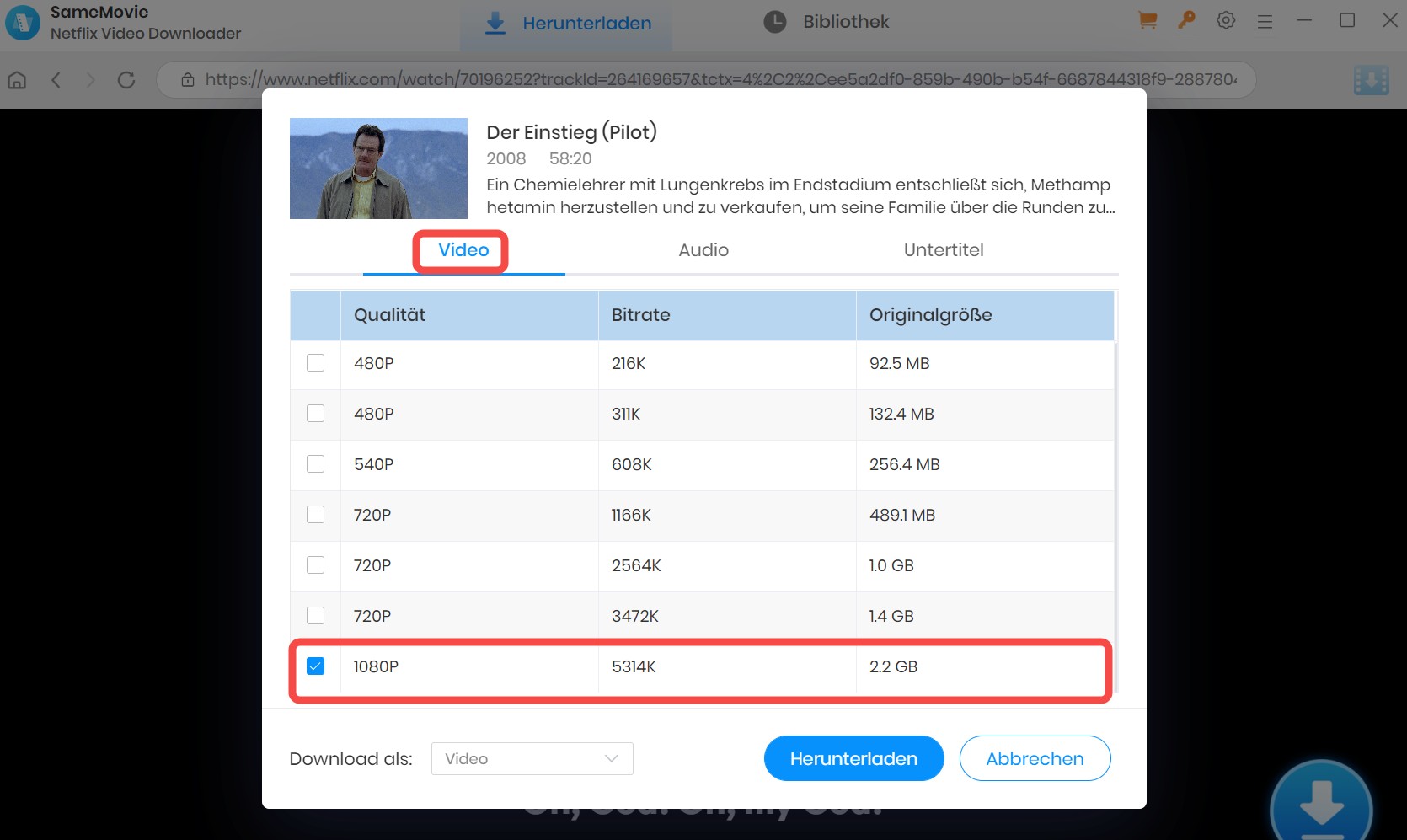Click the 540P quality label

tap(373, 464)
